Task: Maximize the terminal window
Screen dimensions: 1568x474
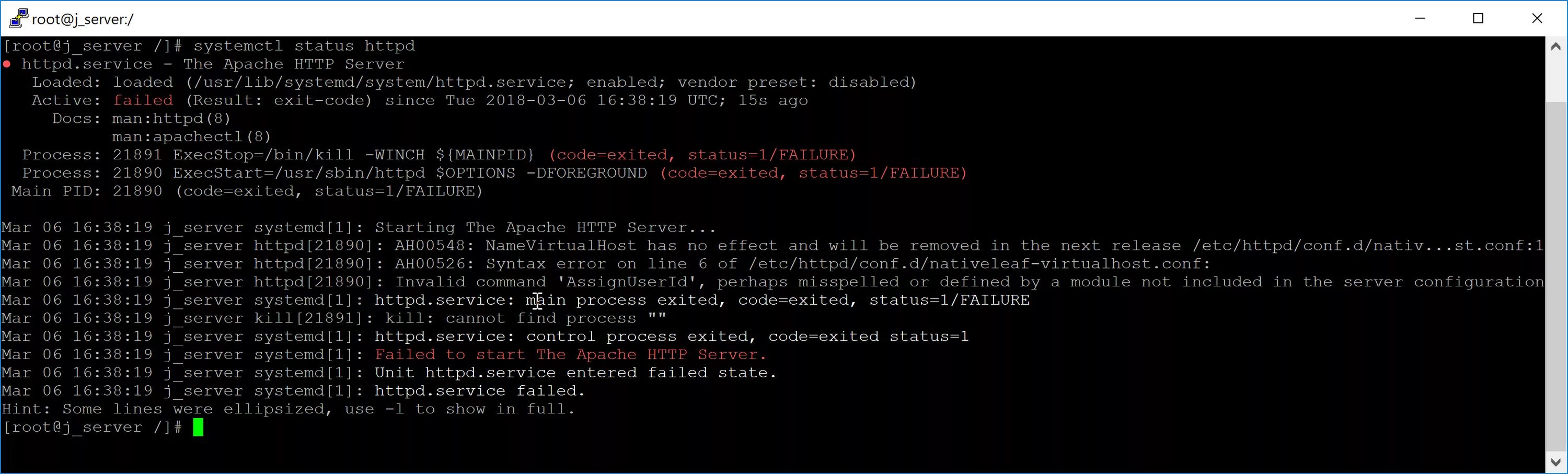Action: tap(1478, 18)
